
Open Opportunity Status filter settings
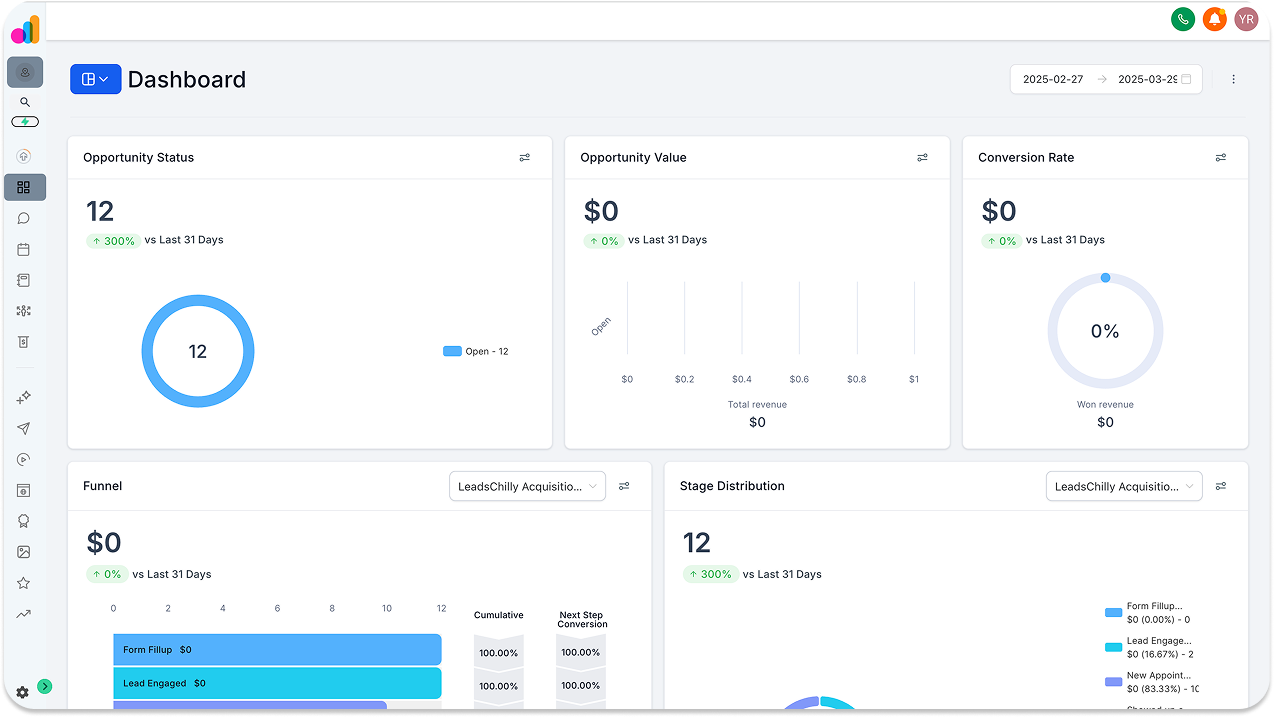pyautogui.click(x=525, y=158)
